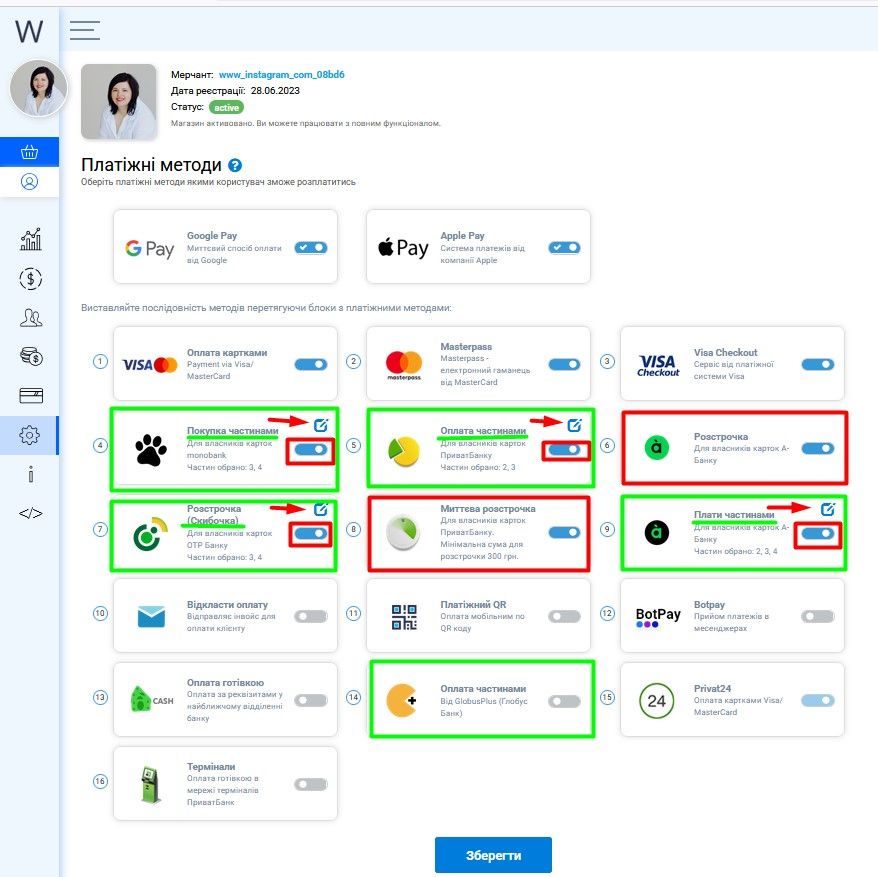Disable Покупка частинами monobank switch
The width and height of the screenshot is (878, 877).
pyautogui.click(x=311, y=449)
